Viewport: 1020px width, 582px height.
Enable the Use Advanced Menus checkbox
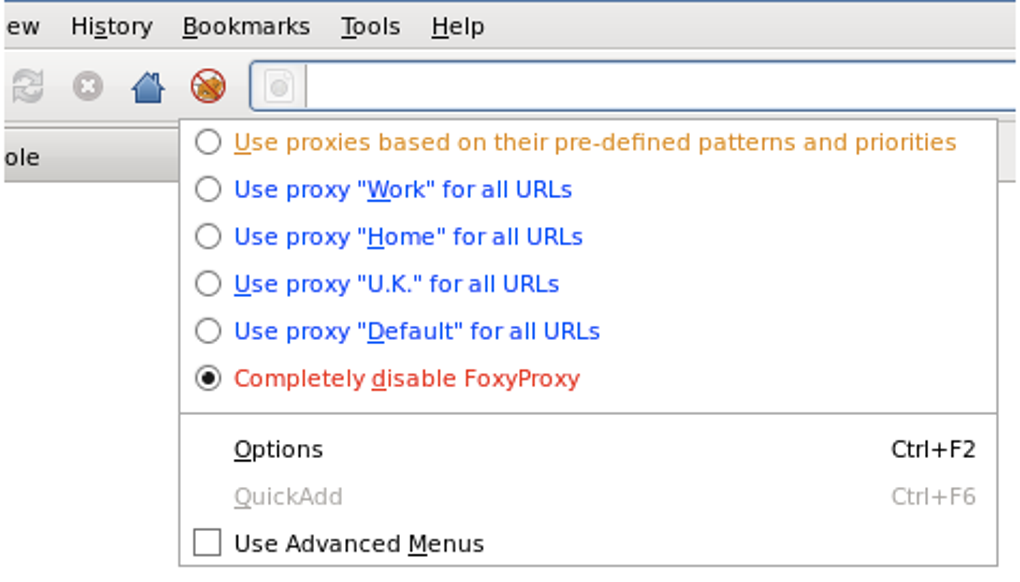[x=208, y=543]
